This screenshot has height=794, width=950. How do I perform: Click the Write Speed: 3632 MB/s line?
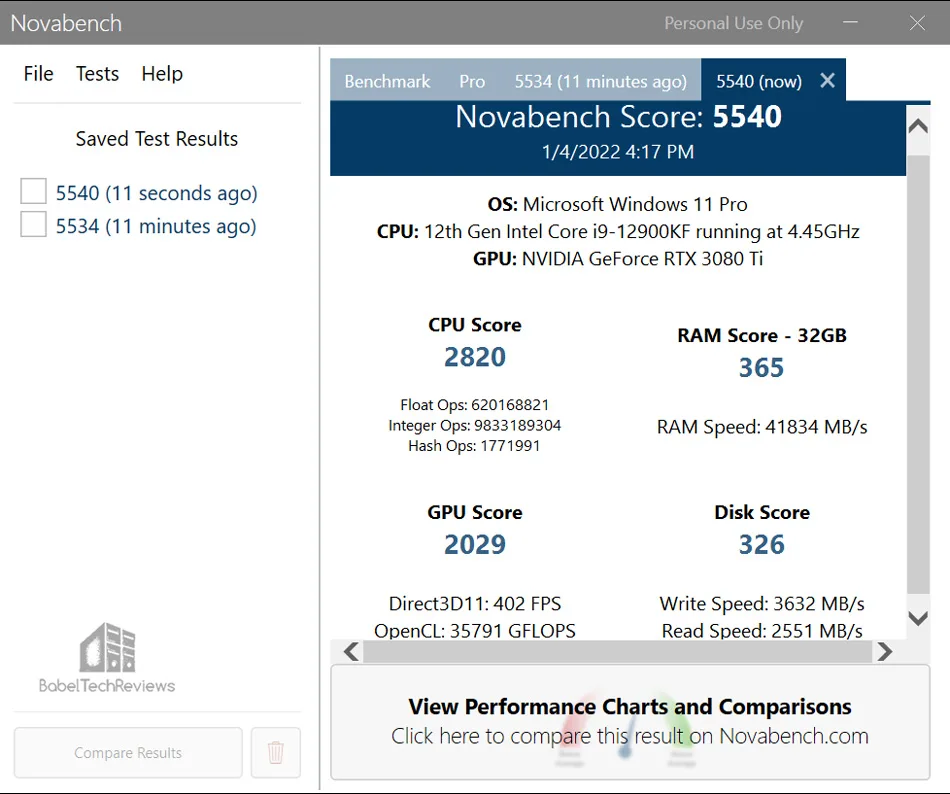coord(762,604)
